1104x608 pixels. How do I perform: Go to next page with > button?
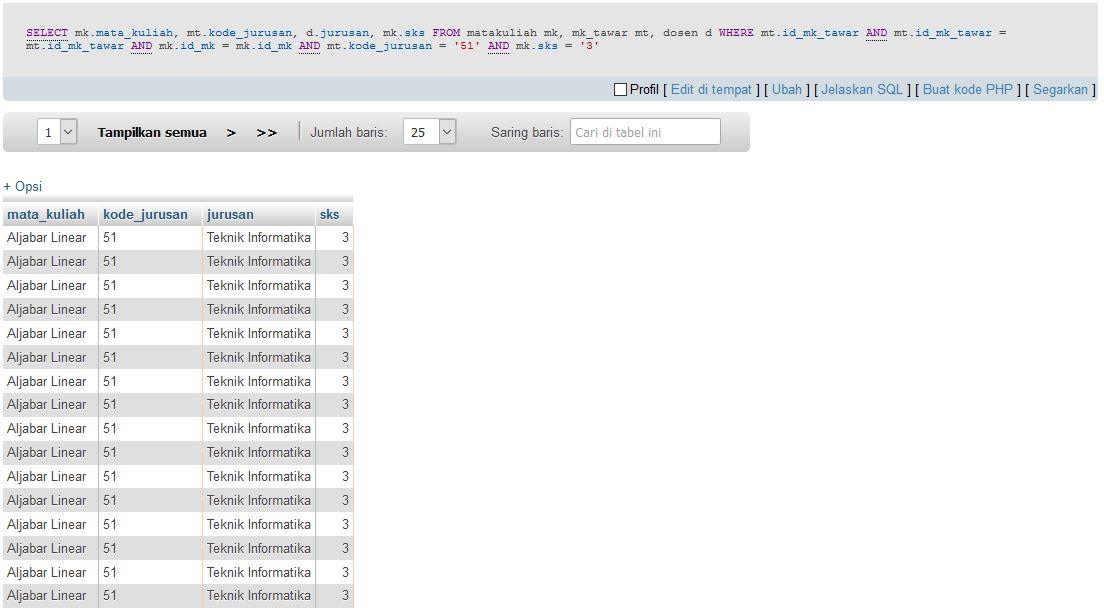tap(231, 132)
